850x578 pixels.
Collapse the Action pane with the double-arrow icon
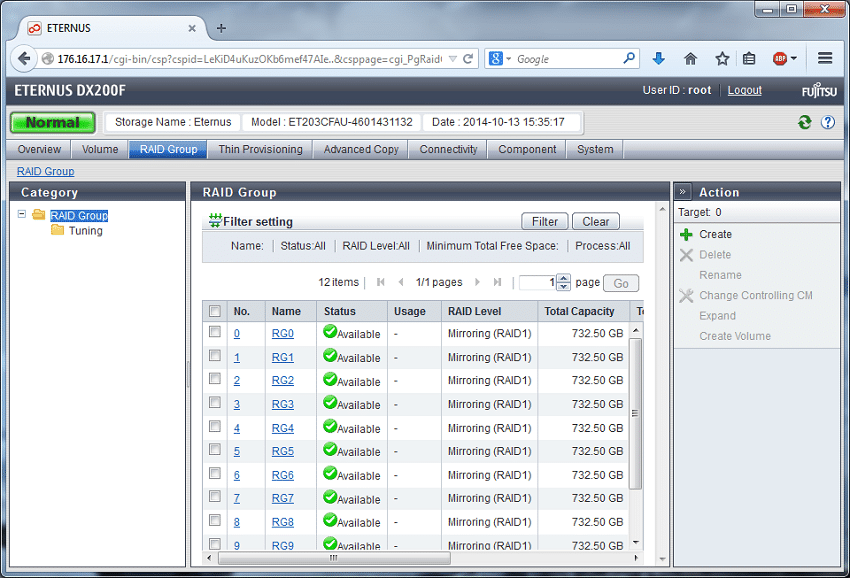(682, 192)
